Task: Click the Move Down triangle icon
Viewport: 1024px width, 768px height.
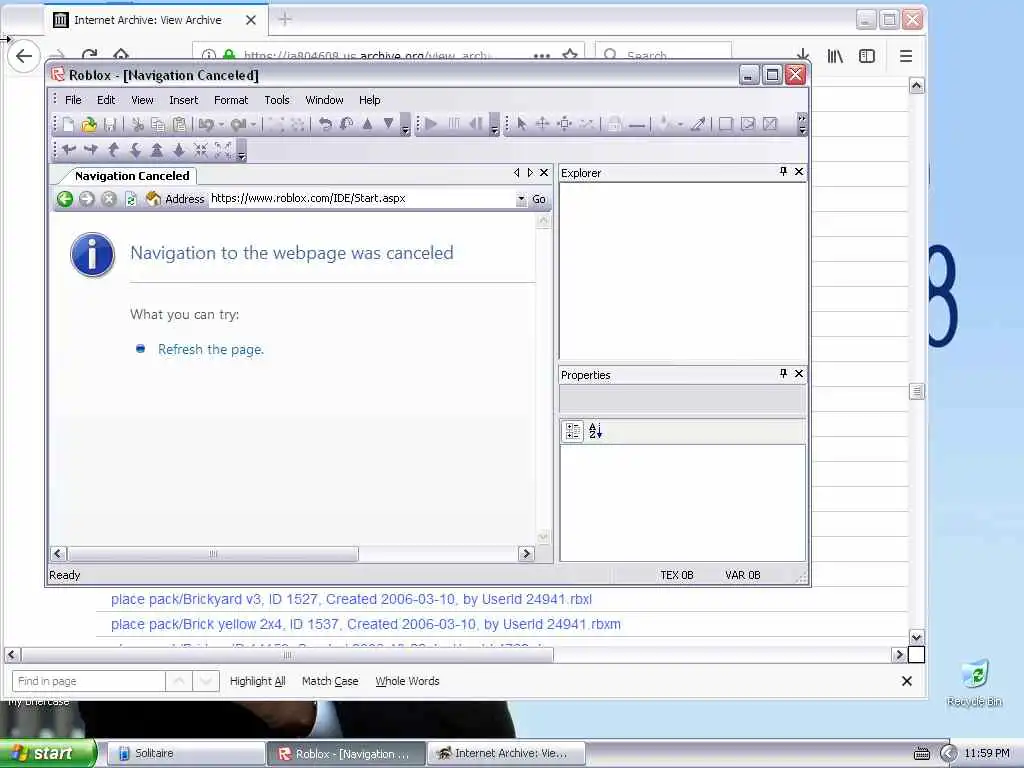Action: pyautogui.click(x=389, y=123)
